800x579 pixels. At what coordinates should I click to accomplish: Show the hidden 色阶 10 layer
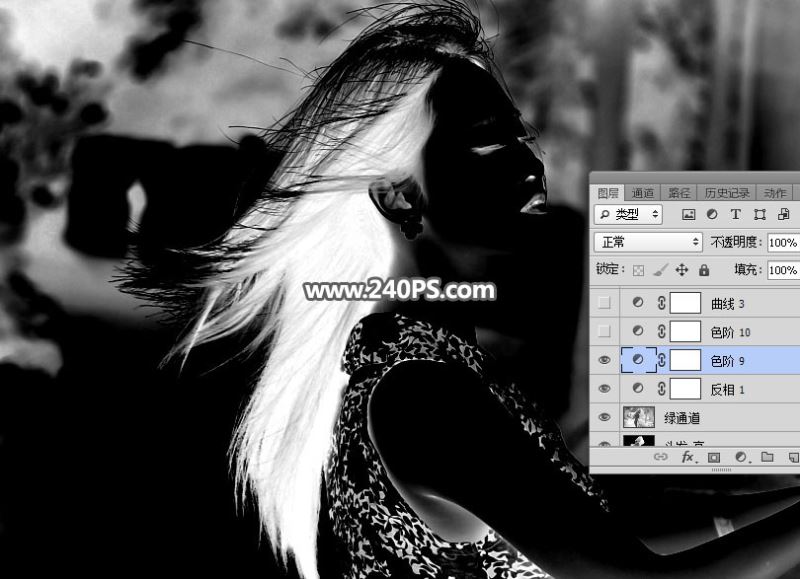[x=604, y=332]
